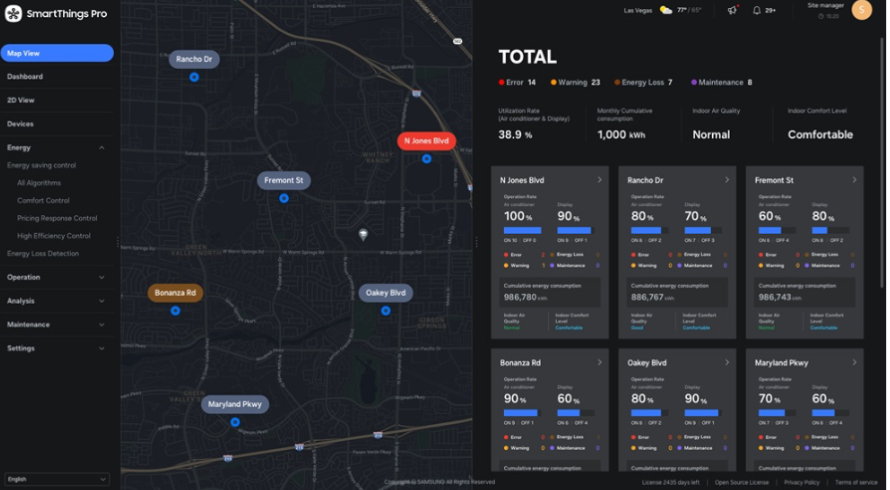Screen dimensions: 890x490
Task: Click N Jones Blvd 986,780 kWh energy value
Action: point(526,298)
